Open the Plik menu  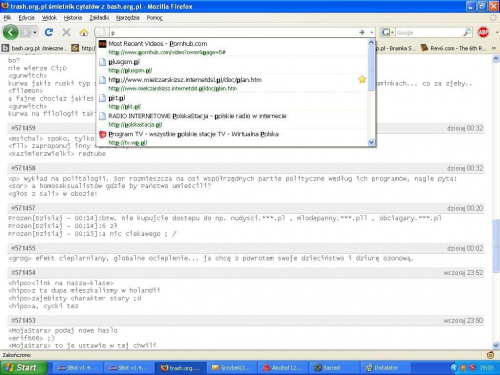pos(7,18)
